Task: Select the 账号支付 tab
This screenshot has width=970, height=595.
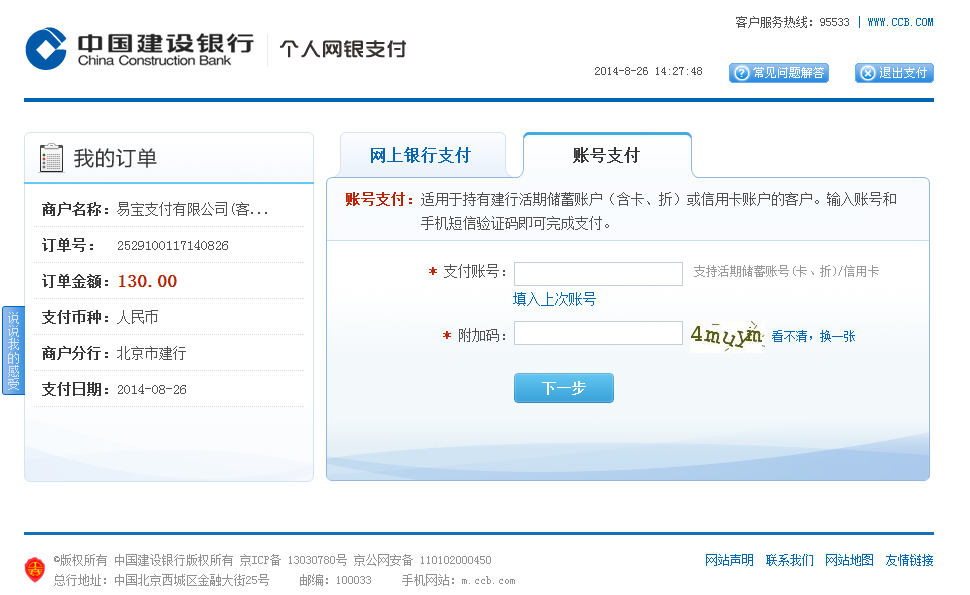Action: (x=606, y=156)
